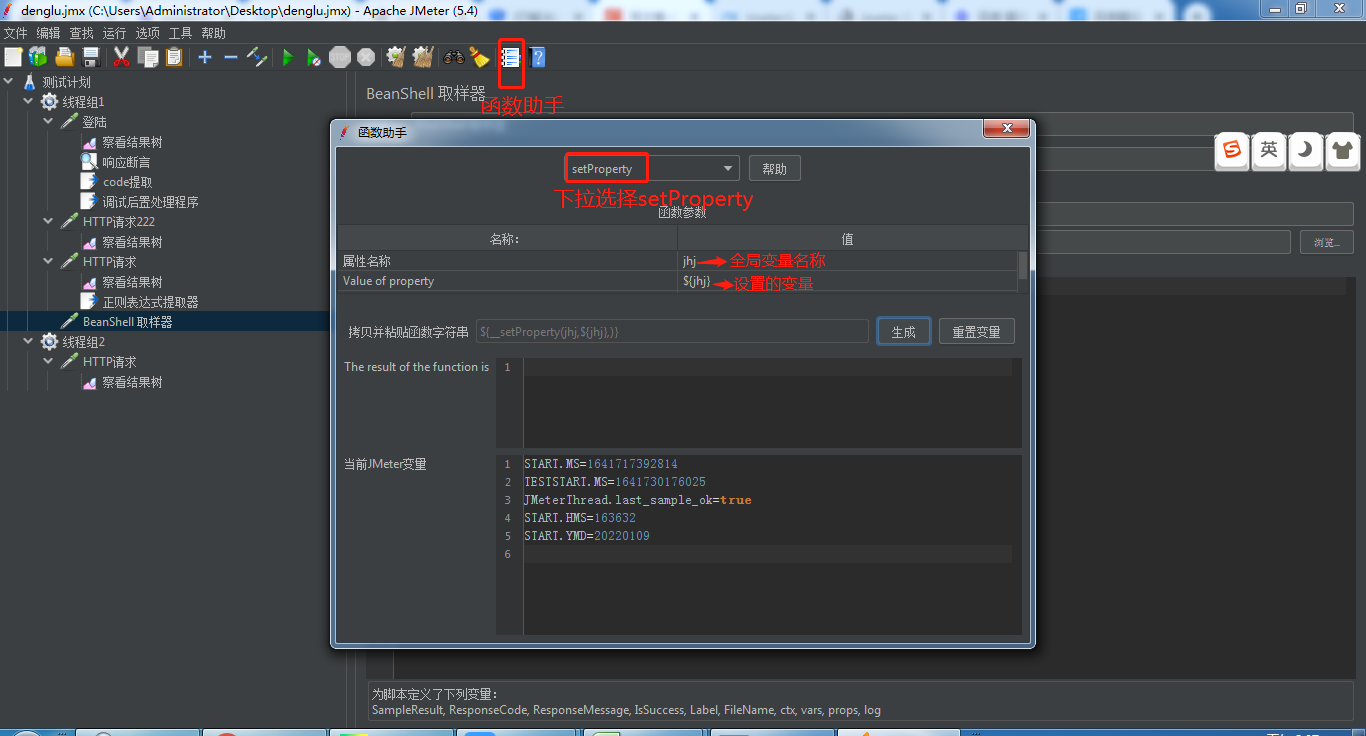Click the 拷贝并粘贴函数字符串 text field
1366x736 pixels.
tap(672, 332)
